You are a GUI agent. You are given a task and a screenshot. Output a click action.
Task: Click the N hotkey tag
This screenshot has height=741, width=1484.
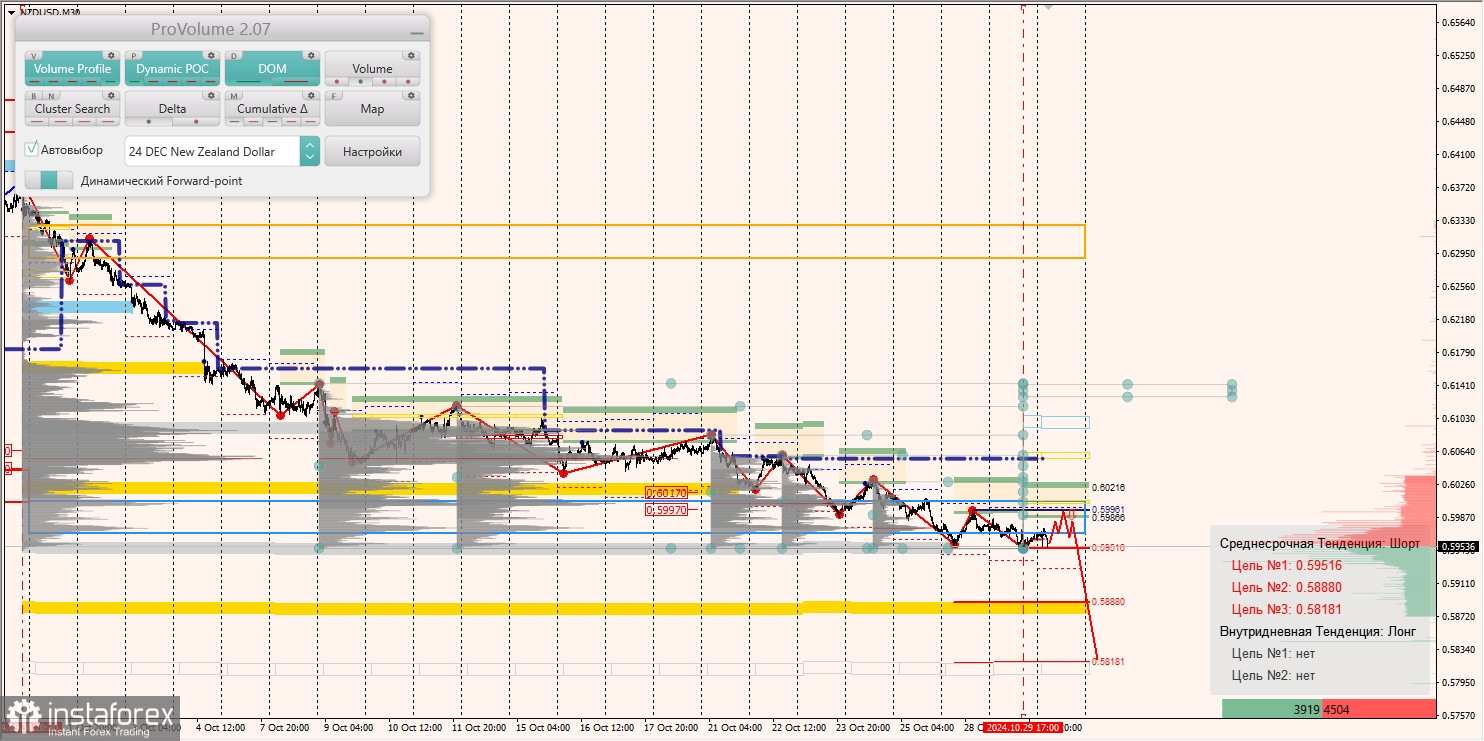[x=49, y=96]
